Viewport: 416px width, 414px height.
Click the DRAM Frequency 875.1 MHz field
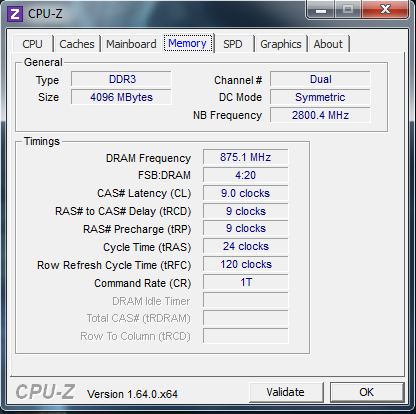[x=245, y=157]
